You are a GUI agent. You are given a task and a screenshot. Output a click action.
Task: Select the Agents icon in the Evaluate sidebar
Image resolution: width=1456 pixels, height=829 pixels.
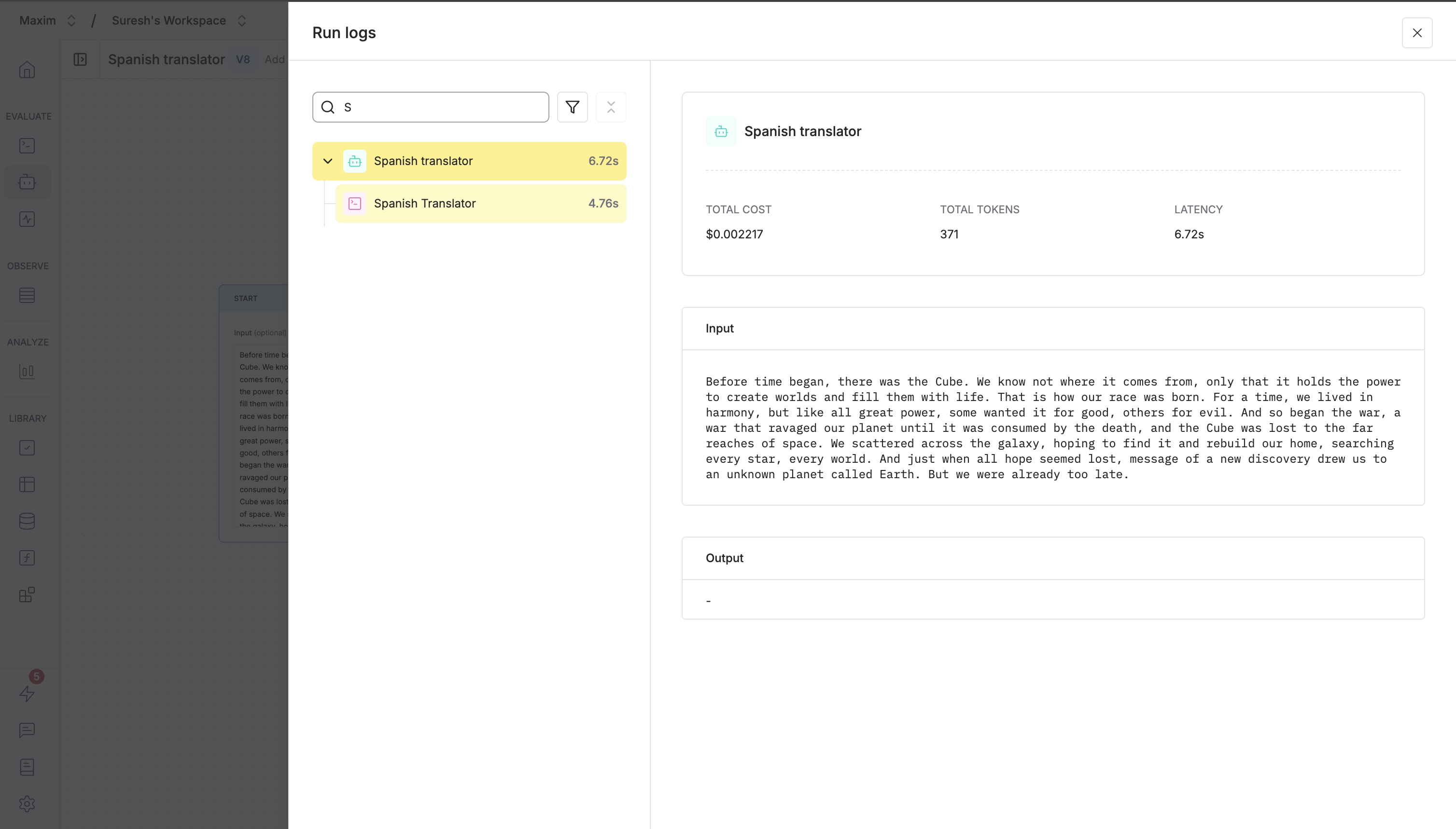pyautogui.click(x=27, y=181)
